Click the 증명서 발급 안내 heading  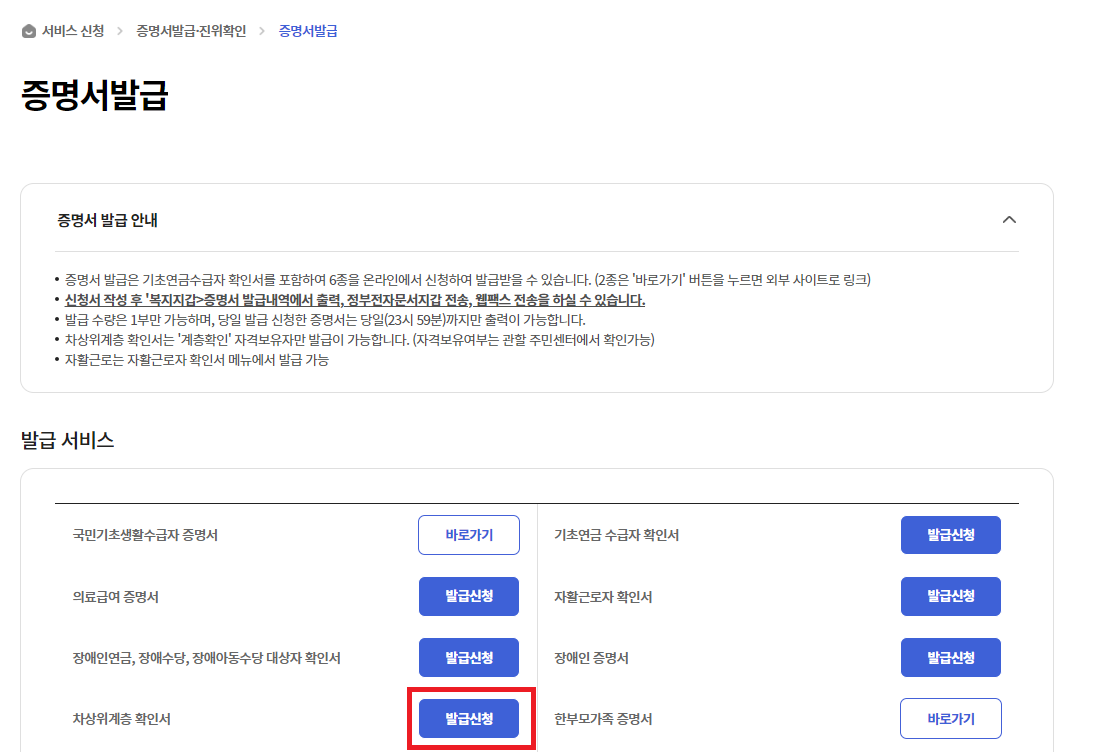pyautogui.click(x=107, y=220)
